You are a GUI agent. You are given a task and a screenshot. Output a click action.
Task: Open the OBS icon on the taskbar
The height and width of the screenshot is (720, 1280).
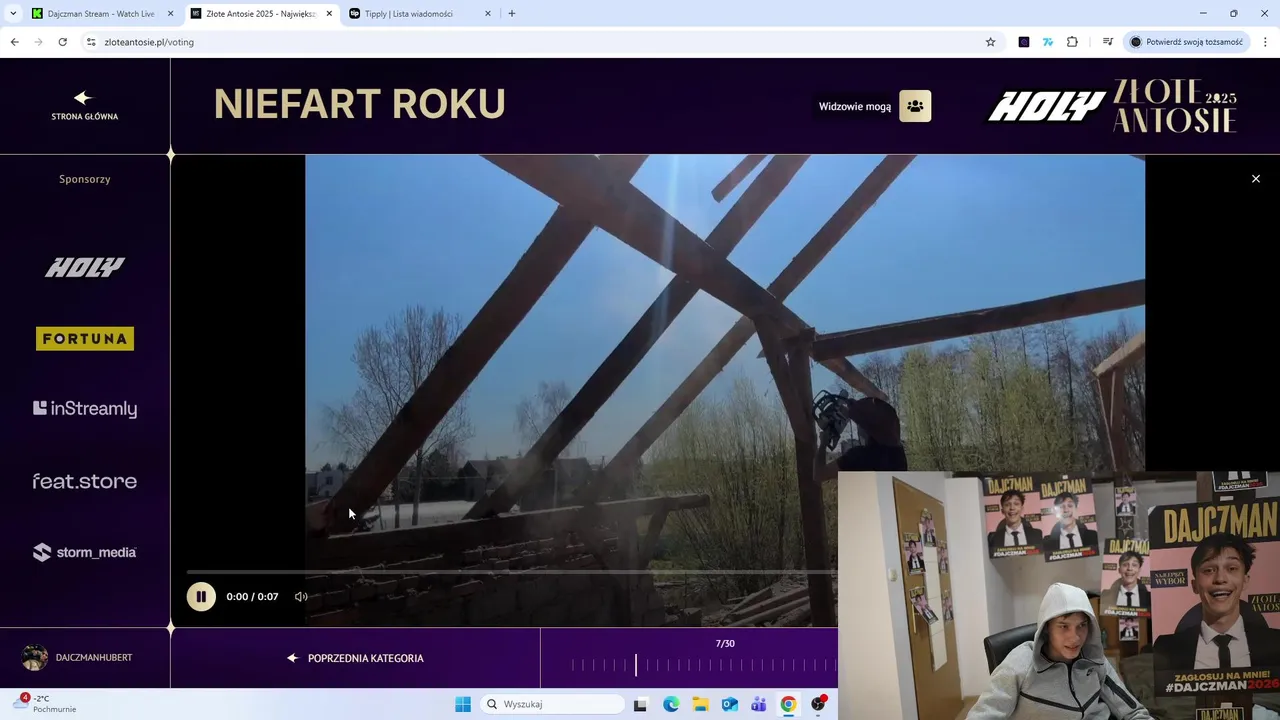pyautogui.click(x=819, y=704)
